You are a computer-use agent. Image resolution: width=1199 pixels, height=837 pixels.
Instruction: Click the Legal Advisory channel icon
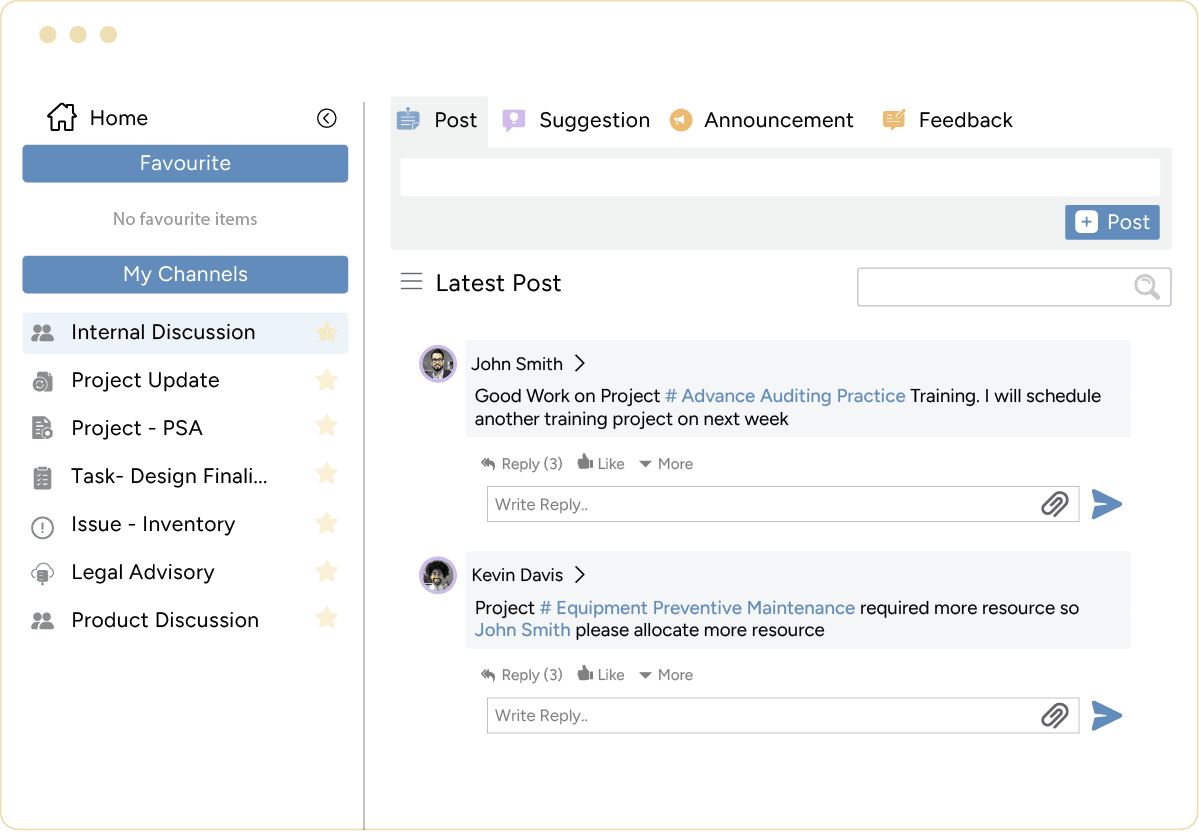(x=41, y=572)
